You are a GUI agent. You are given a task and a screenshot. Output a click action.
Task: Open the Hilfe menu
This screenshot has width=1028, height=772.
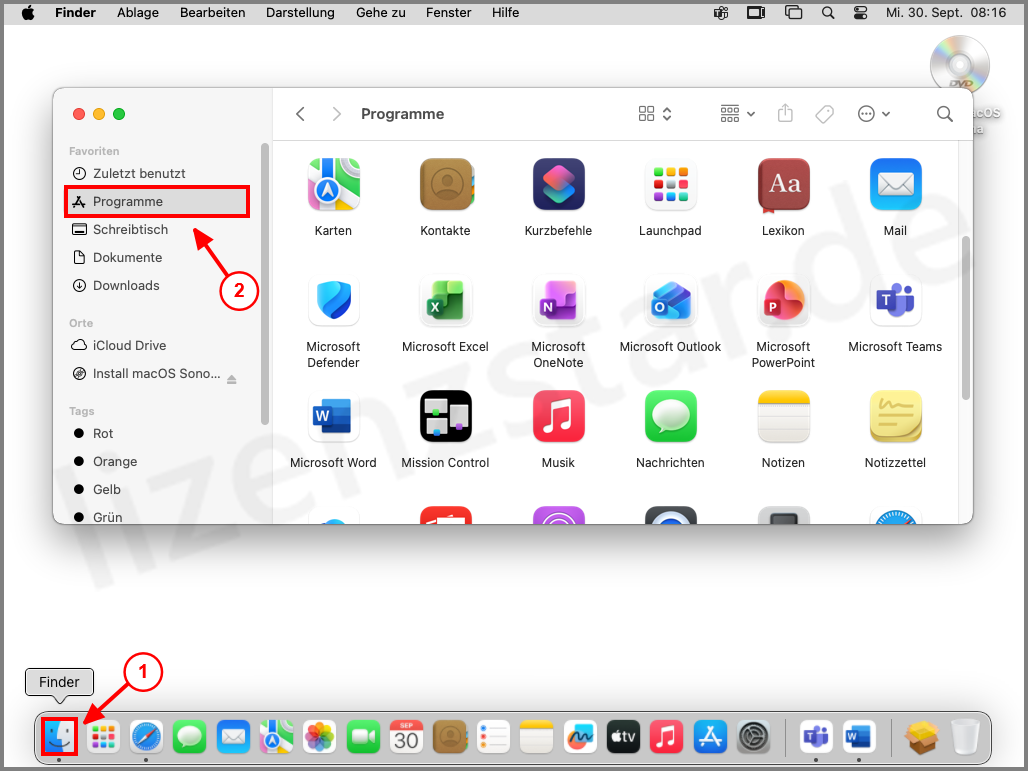pos(505,12)
